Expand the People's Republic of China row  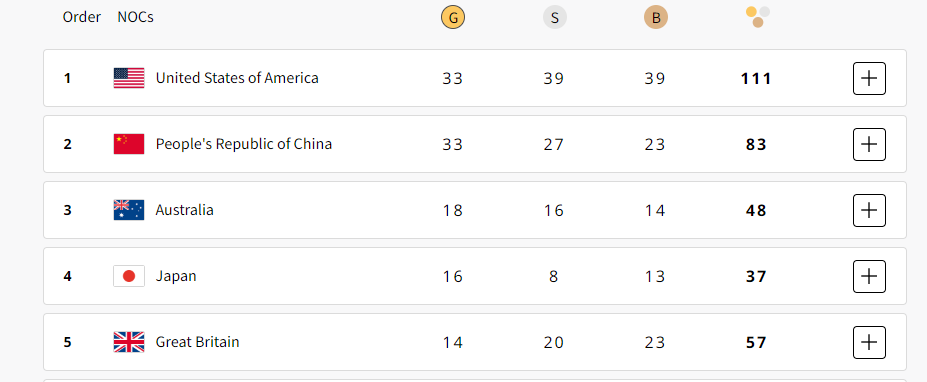coord(869,144)
